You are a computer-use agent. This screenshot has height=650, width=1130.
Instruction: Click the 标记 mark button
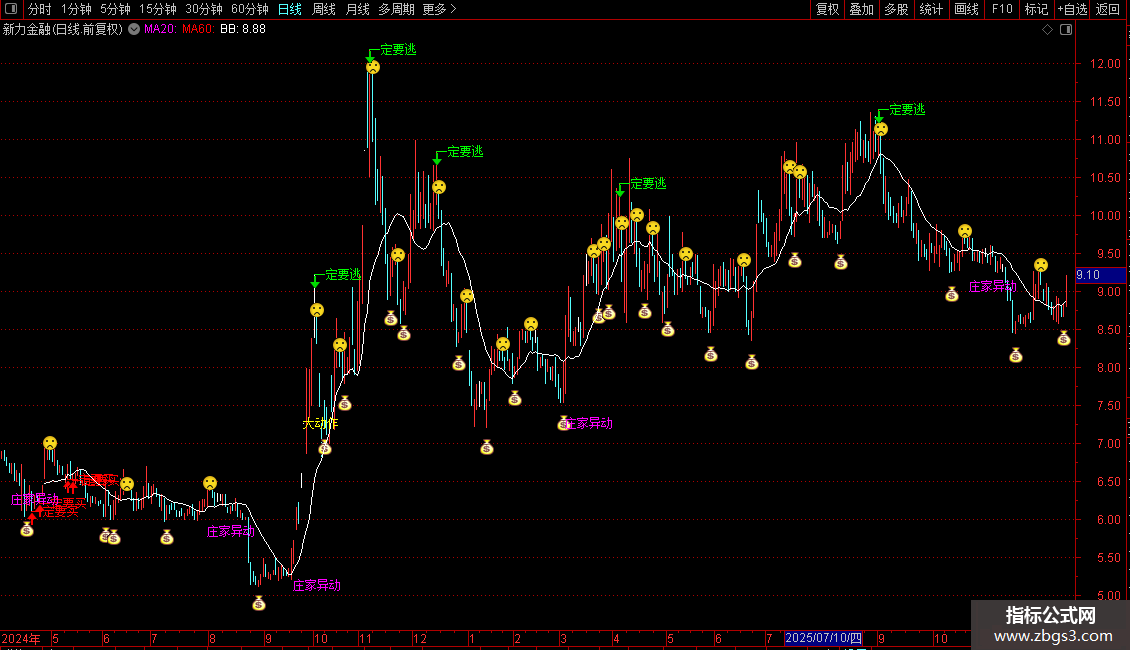click(1036, 9)
